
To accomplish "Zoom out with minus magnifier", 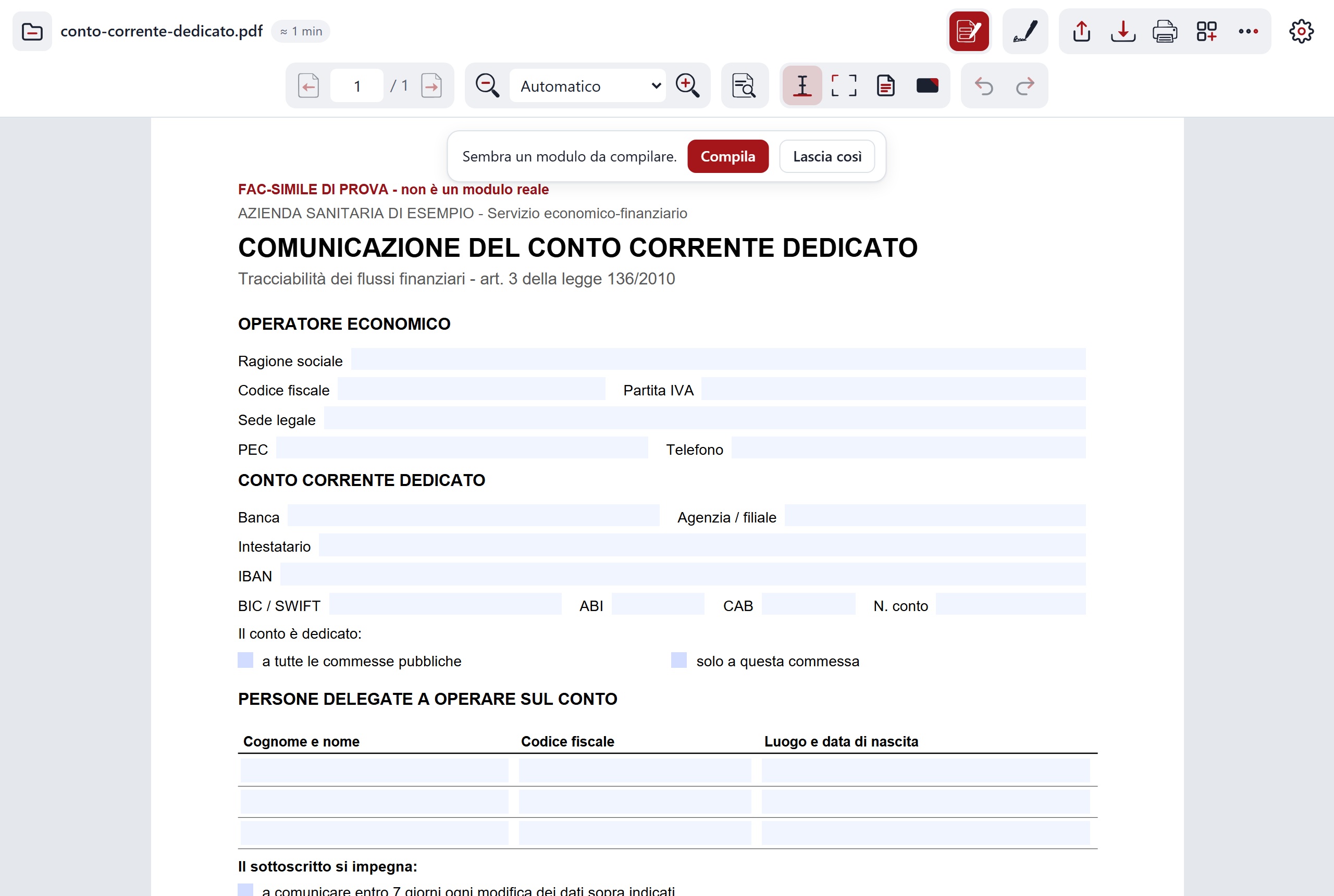I will pos(488,86).
